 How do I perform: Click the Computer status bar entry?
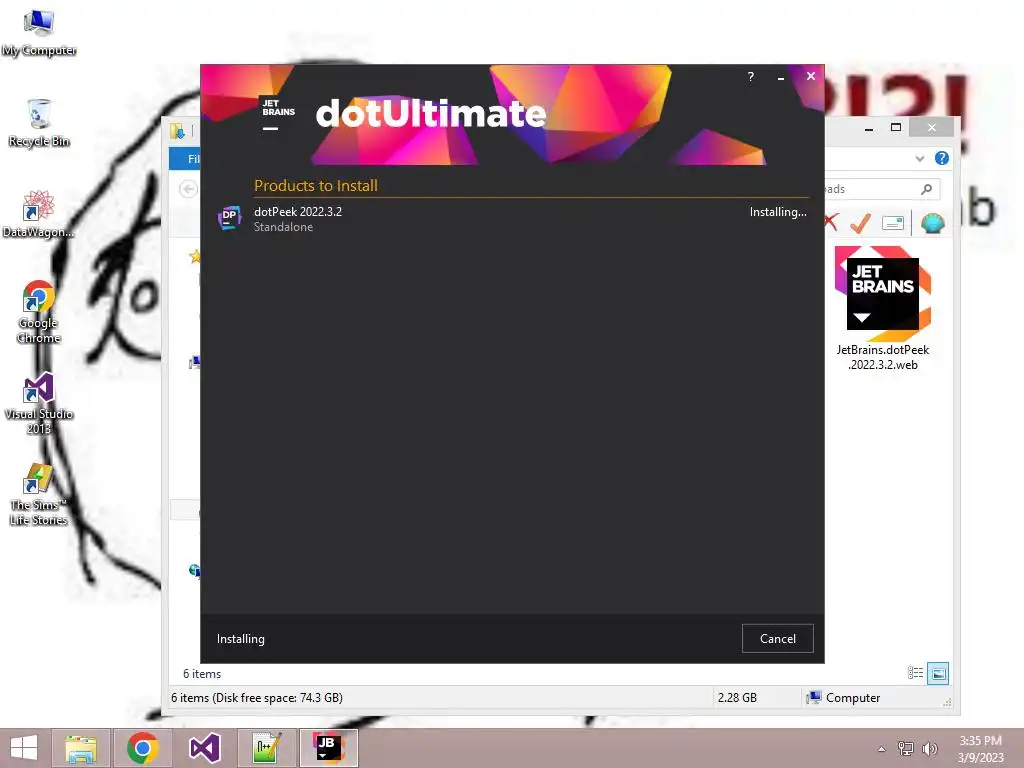tap(843, 697)
